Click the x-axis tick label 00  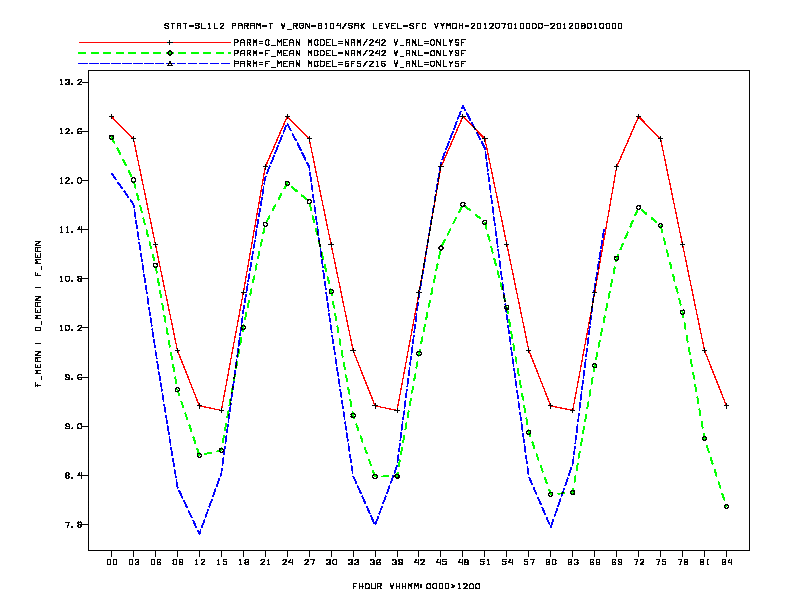click(112, 562)
